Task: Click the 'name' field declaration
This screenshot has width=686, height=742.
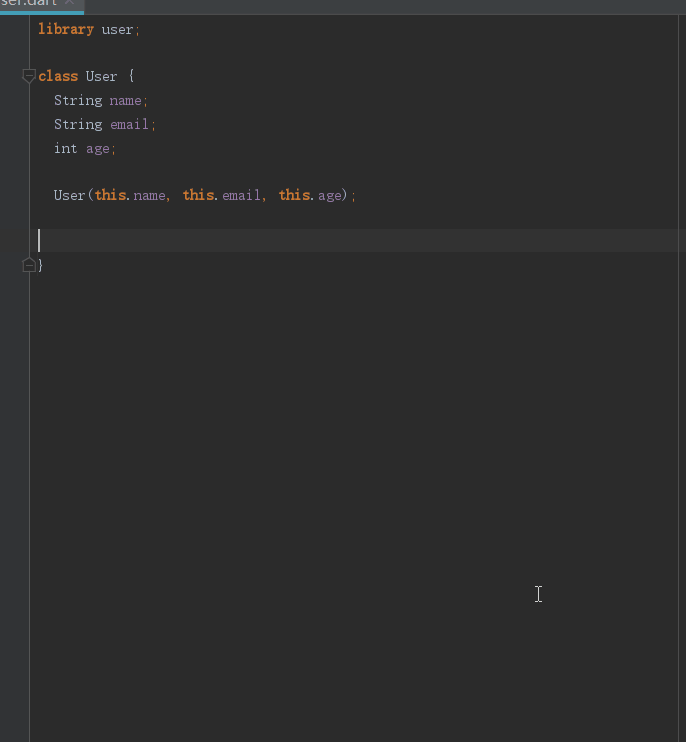Action: pos(125,100)
